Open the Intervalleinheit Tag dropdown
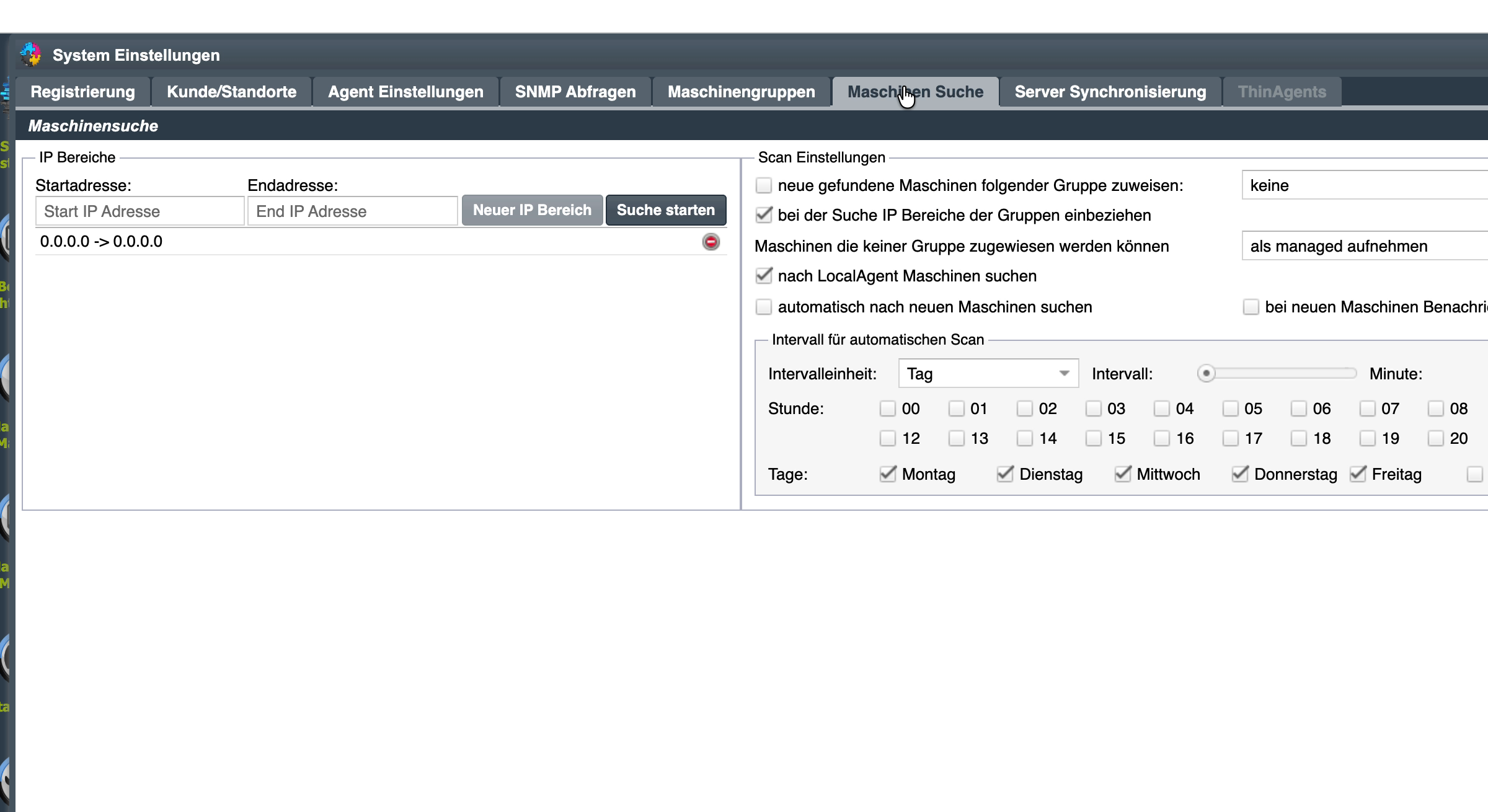Image resolution: width=1488 pixels, height=812 pixels. click(x=988, y=373)
